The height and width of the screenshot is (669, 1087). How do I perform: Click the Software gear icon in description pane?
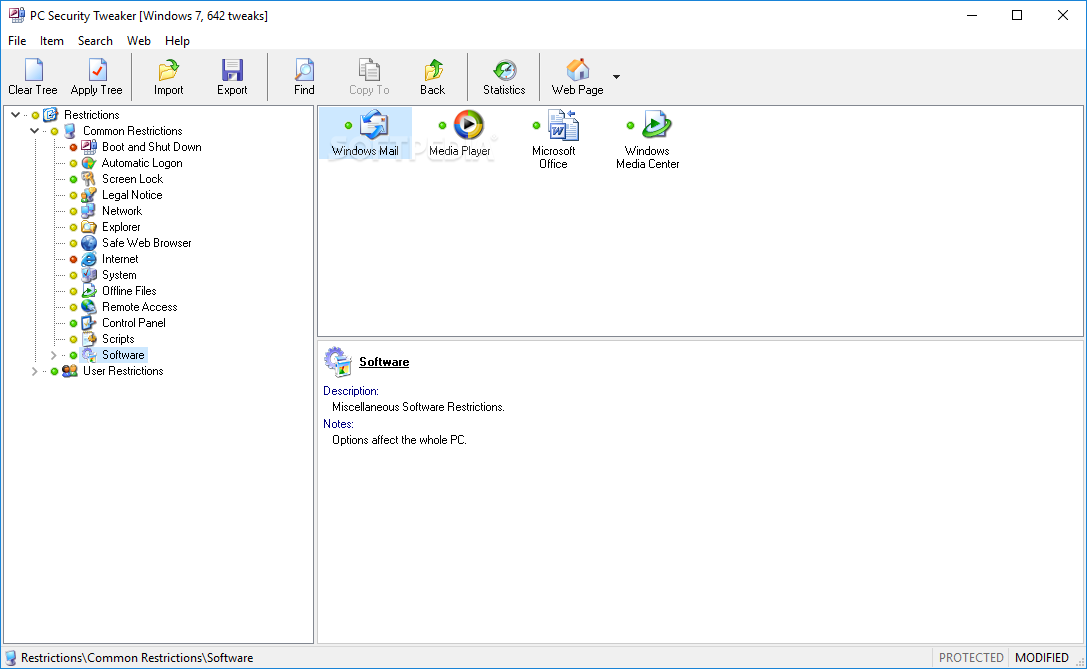[338, 361]
